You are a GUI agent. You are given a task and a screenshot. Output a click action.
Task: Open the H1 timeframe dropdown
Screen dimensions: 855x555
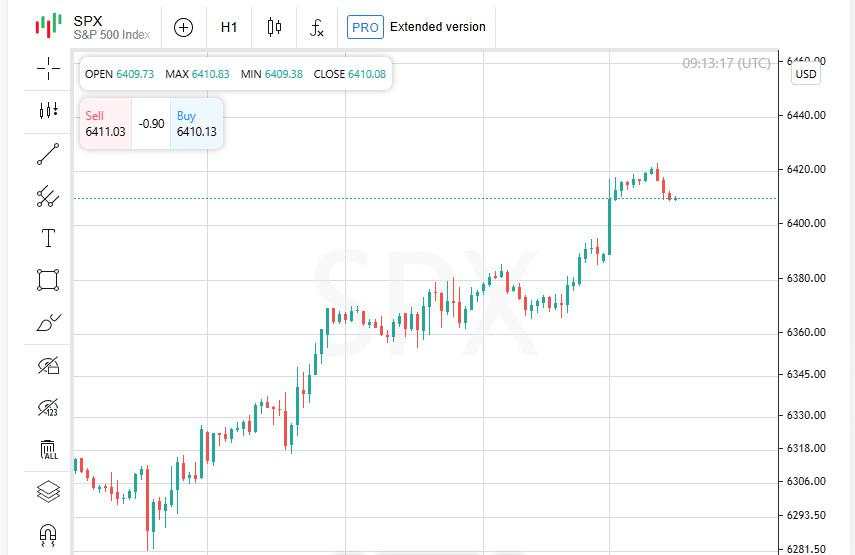[229, 27]
